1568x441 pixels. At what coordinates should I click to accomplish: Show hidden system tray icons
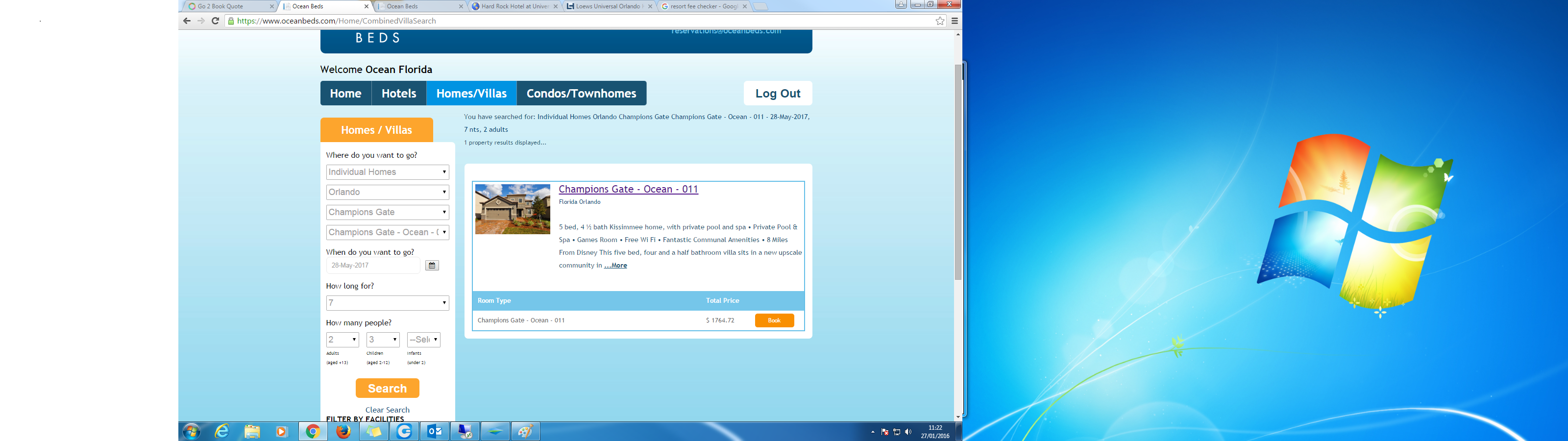pos(873,432)
